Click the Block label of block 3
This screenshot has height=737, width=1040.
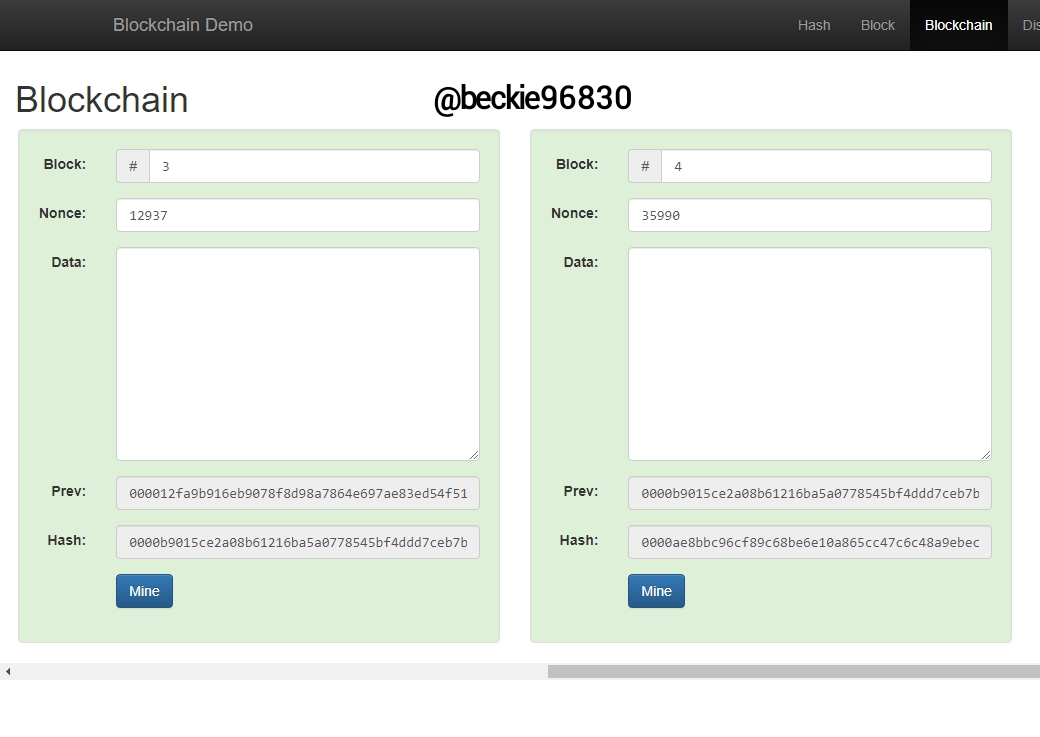click(x=64, y=164)
